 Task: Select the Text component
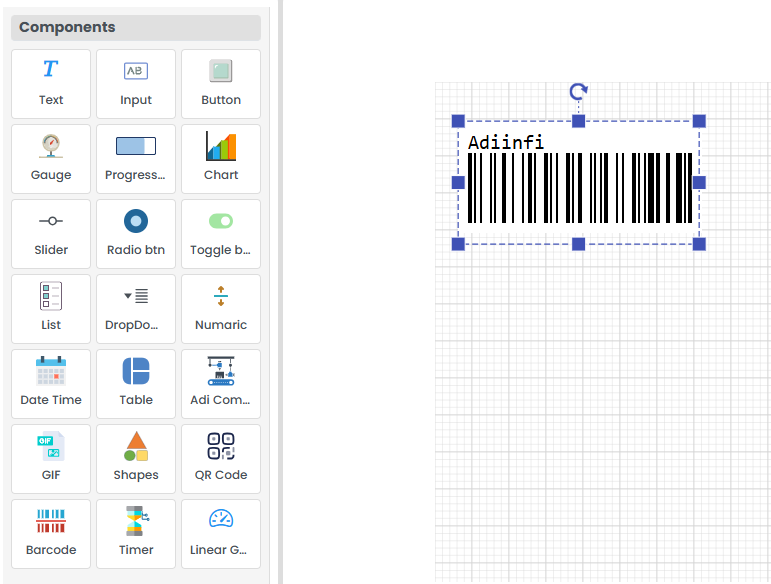click(51, 84)
